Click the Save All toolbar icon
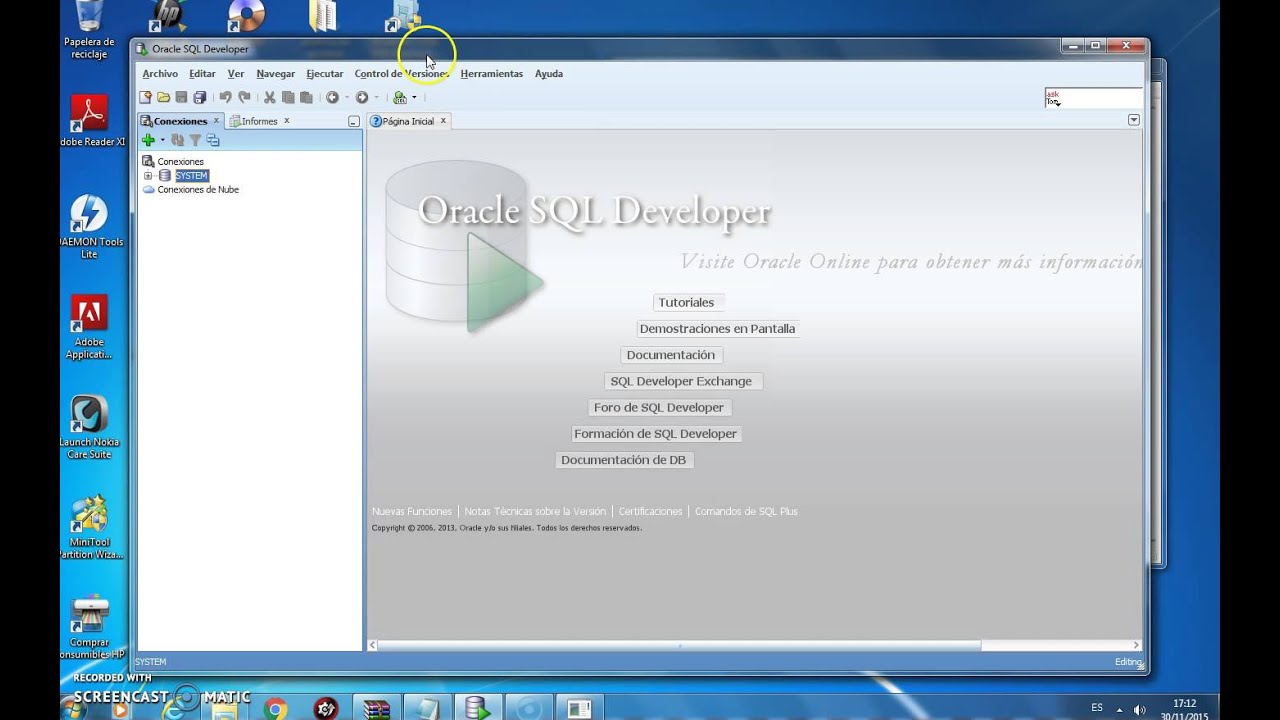The height and width of the screenshot is (720, 1280). click(x=199, y=97)
